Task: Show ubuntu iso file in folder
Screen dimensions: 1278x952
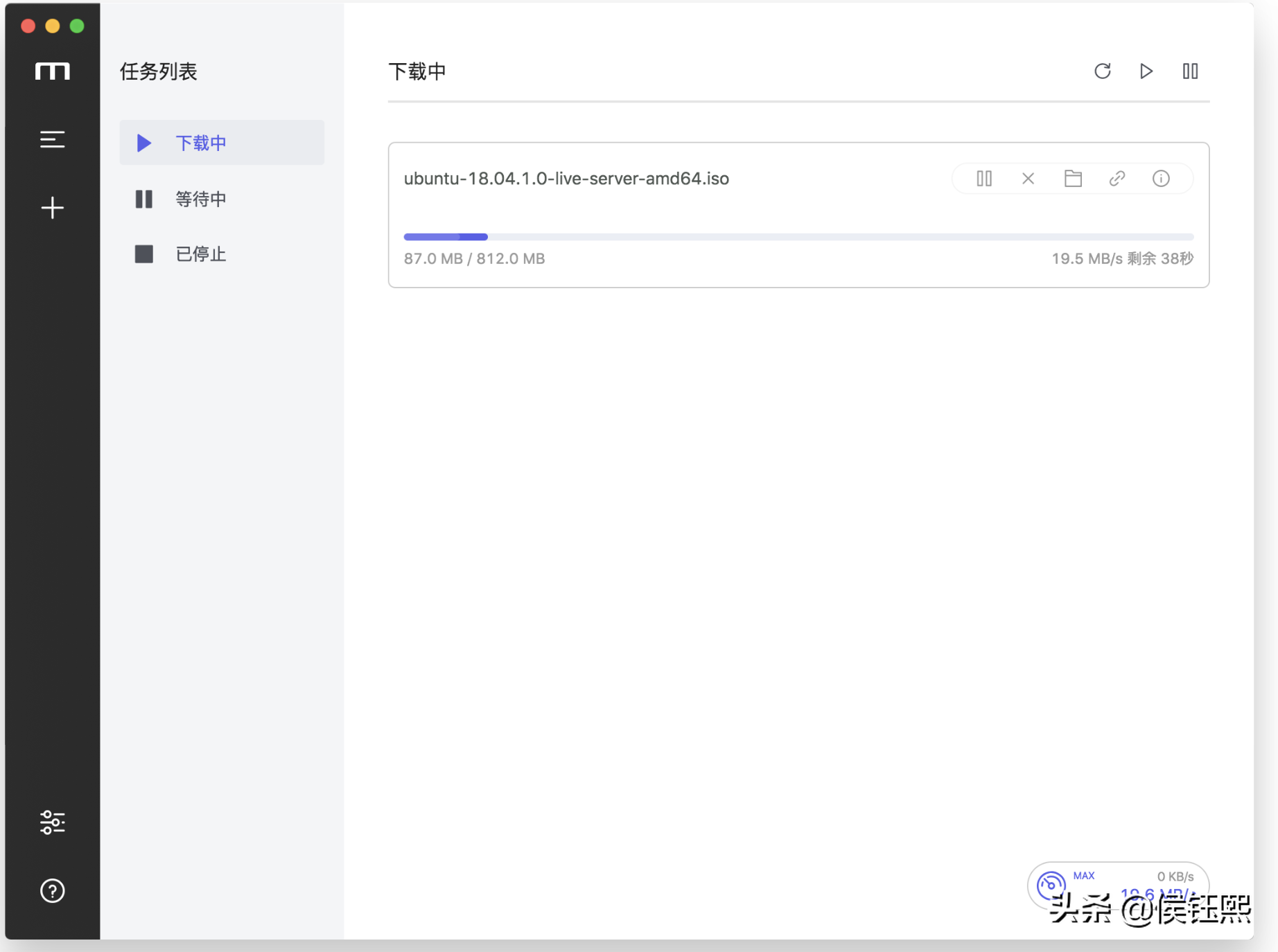Action: 1073,179
